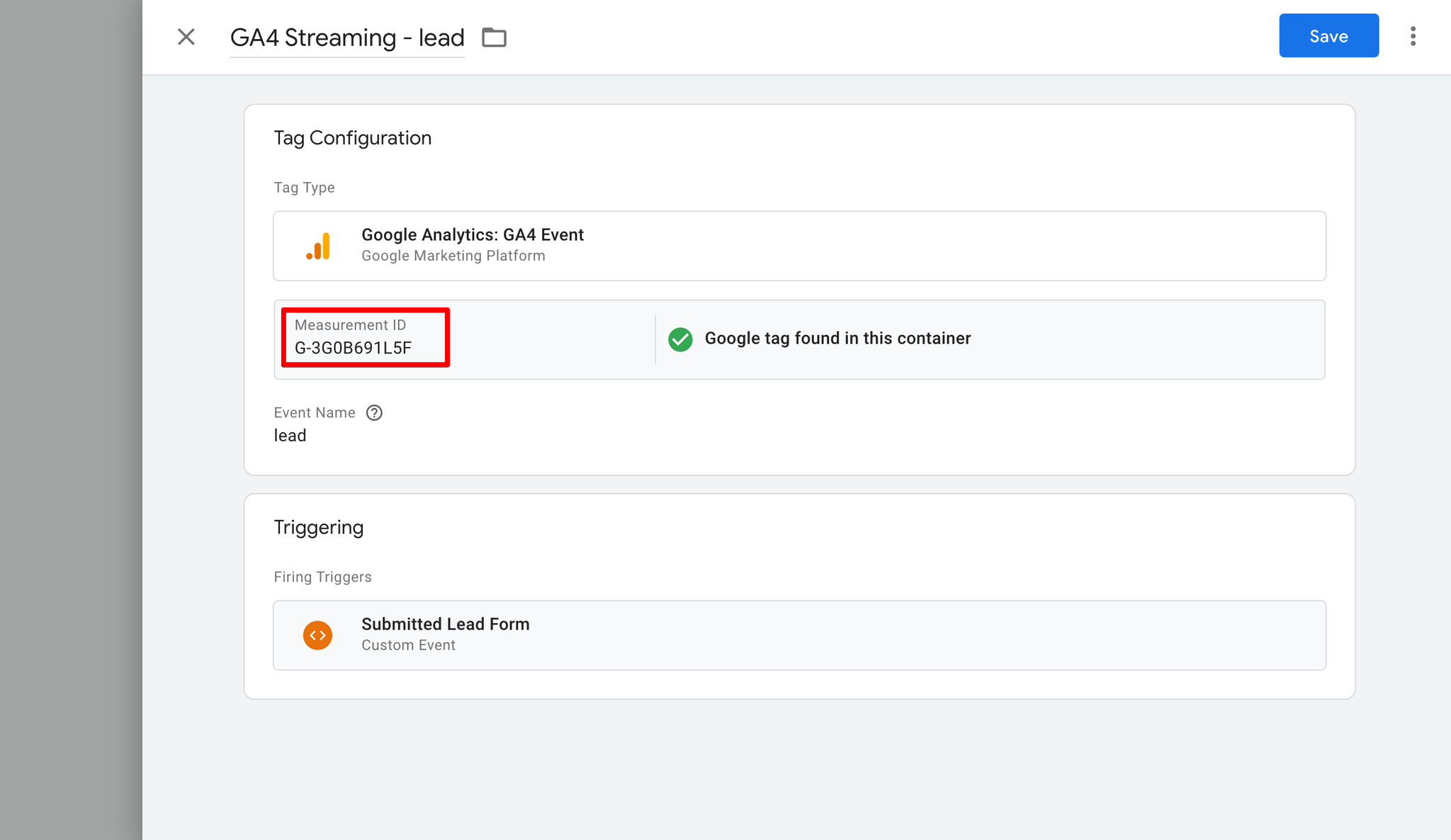Open the Submitted Lead Form trigger
Screen dimensions: 1451x840
(x=799, y=635)
